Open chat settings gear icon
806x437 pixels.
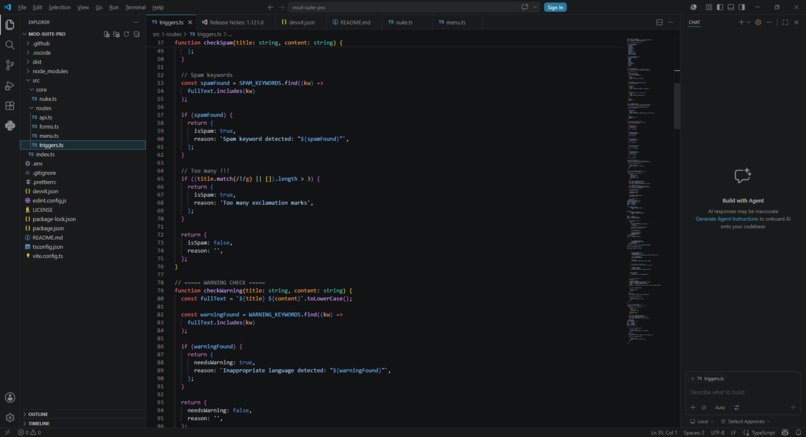758,22
